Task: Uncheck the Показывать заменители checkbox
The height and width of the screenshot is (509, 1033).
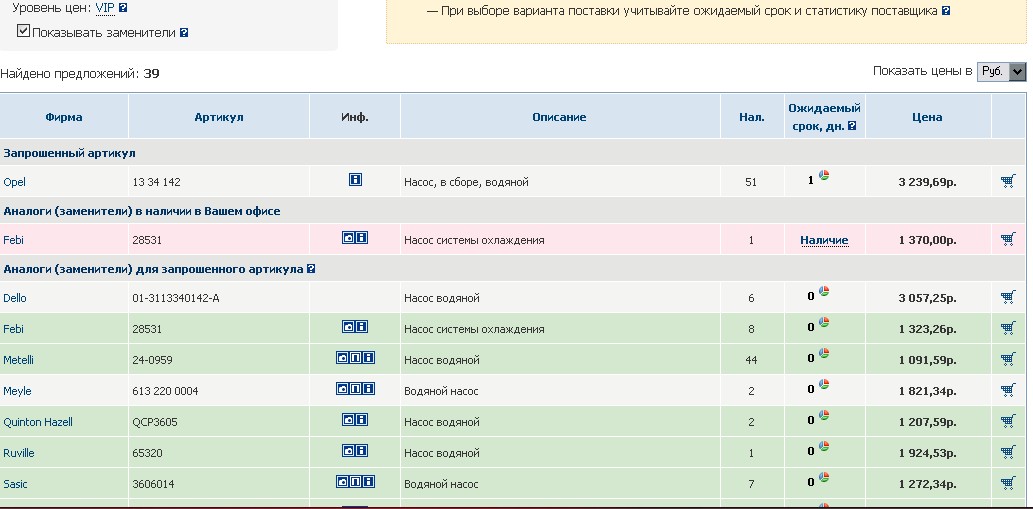Action: [x=23, y=31]
